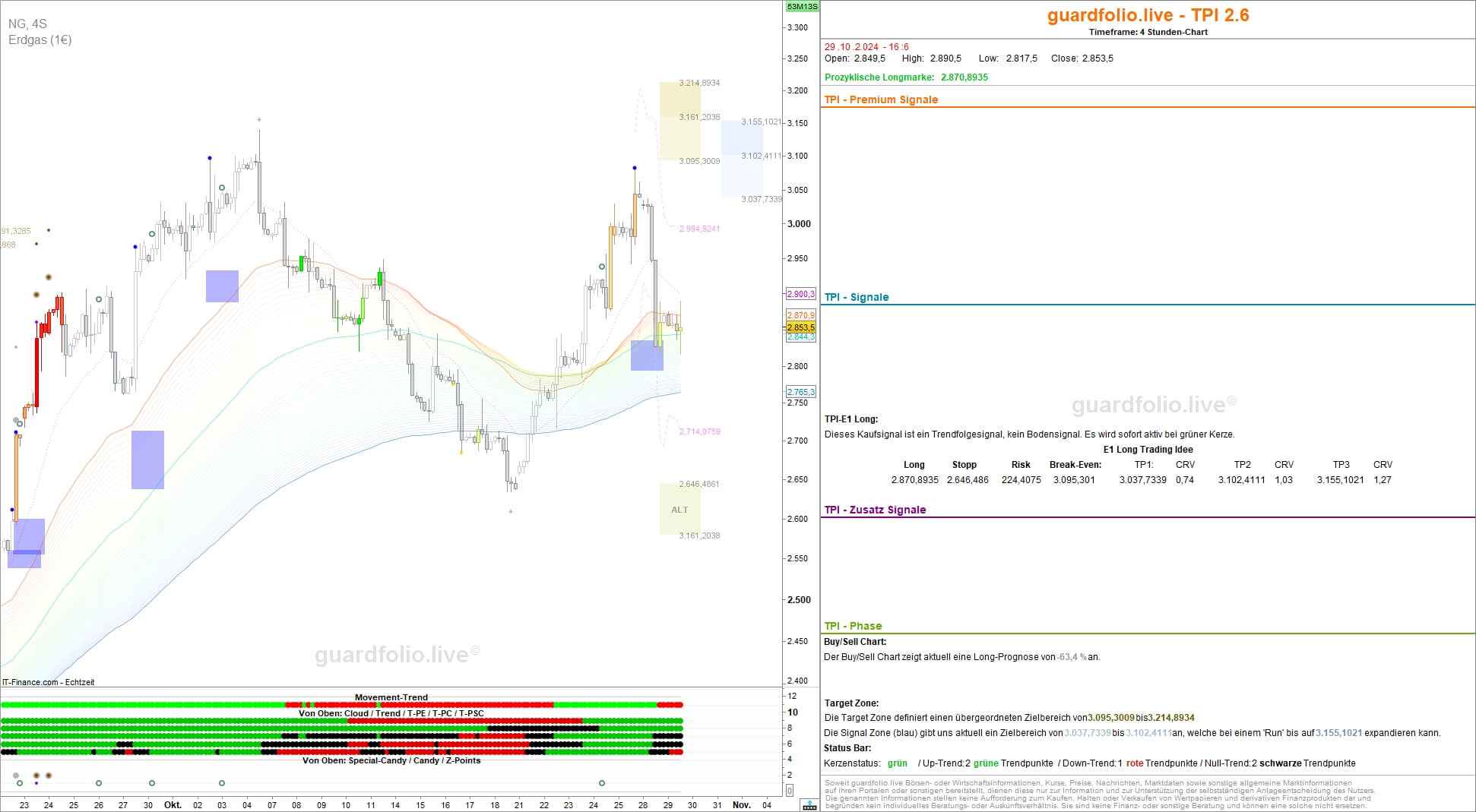Select the Long entry value 2.870,8935 in table
This screenshot has height=812, width=1476.
914,480
